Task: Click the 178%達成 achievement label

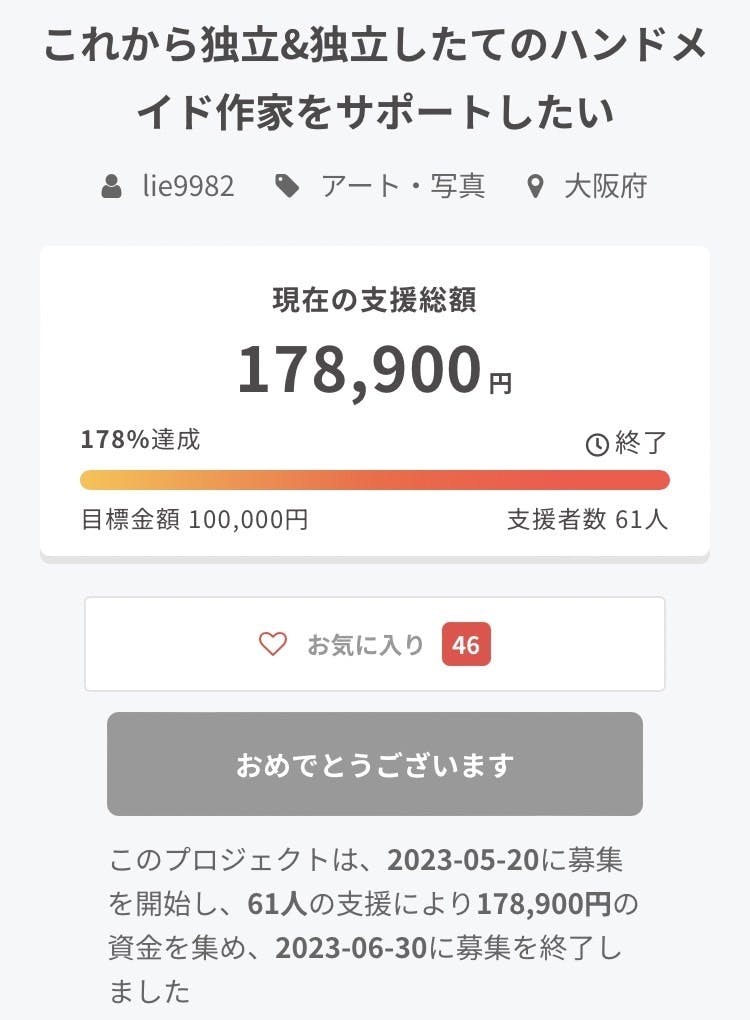Action: point(141,440)
